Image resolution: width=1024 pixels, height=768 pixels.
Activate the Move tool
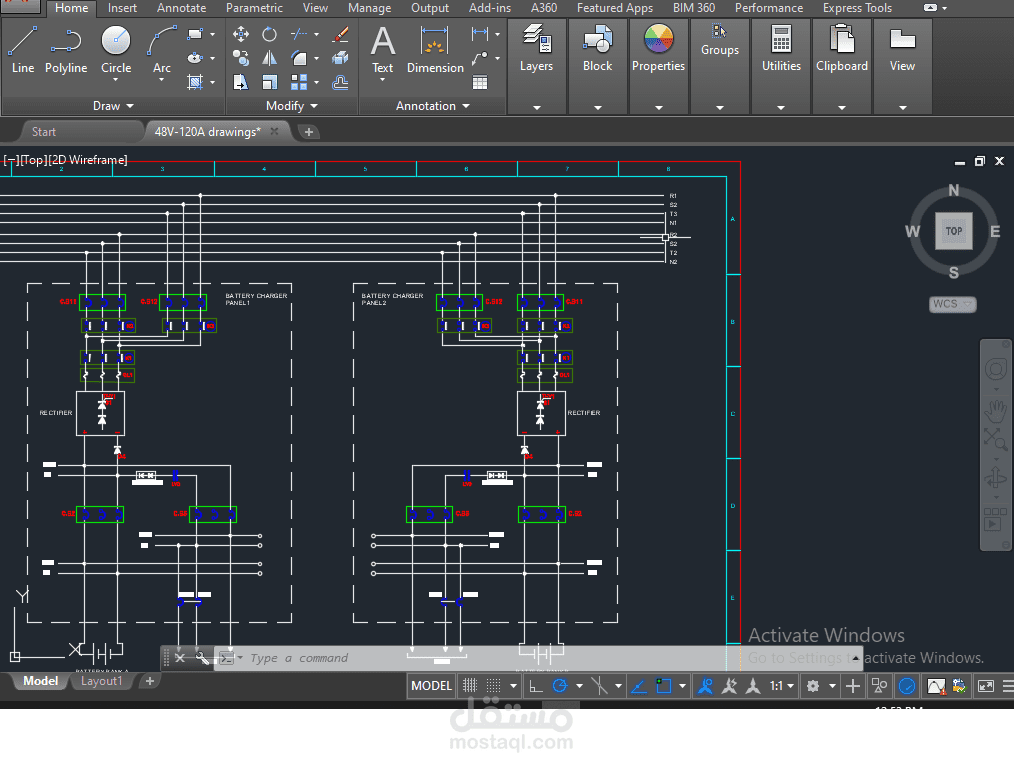coord(240,34)
